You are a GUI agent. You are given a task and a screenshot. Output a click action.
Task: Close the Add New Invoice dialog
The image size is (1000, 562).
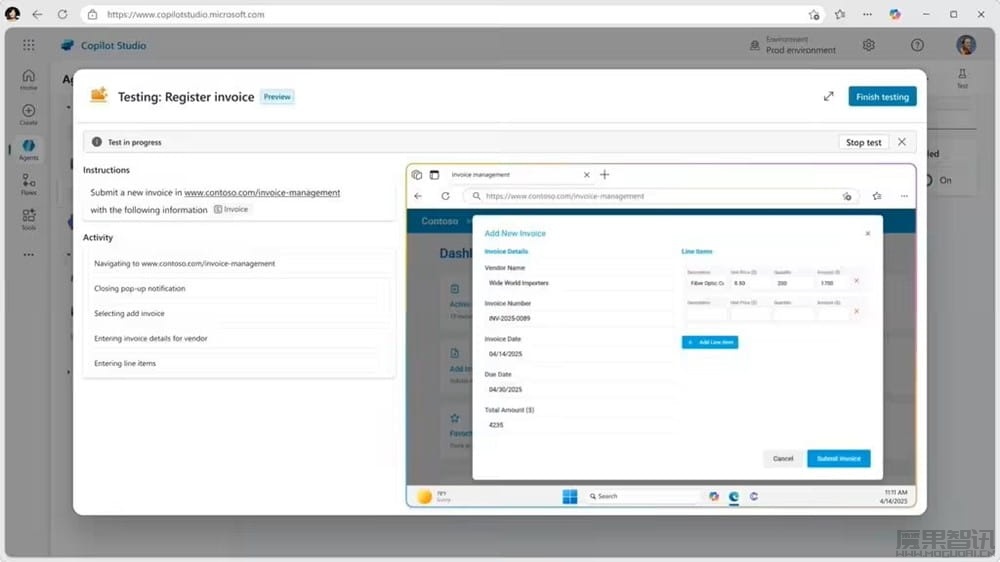point(868,233)
